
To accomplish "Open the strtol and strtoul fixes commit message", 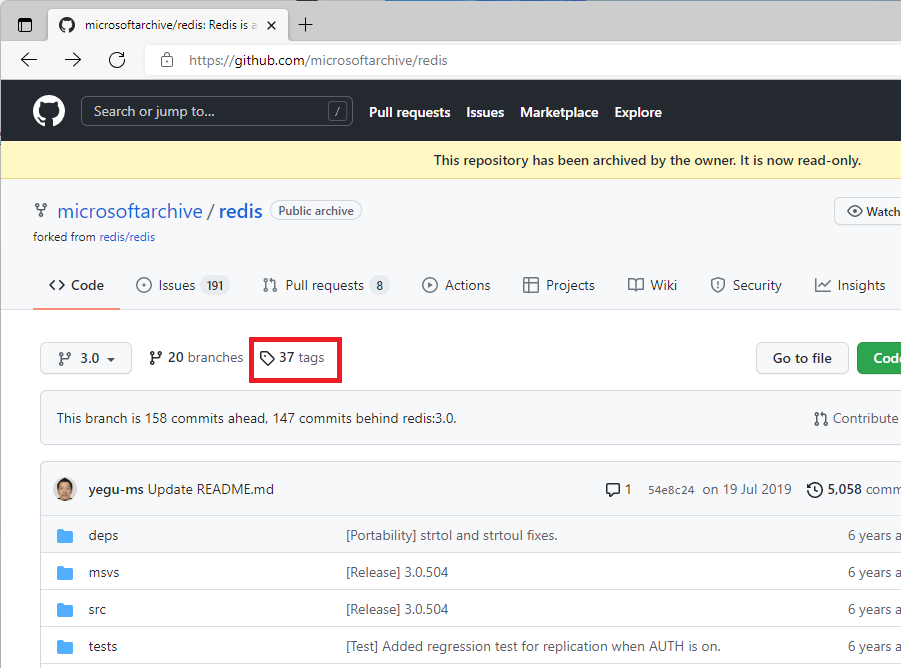I will coord(452,535).
